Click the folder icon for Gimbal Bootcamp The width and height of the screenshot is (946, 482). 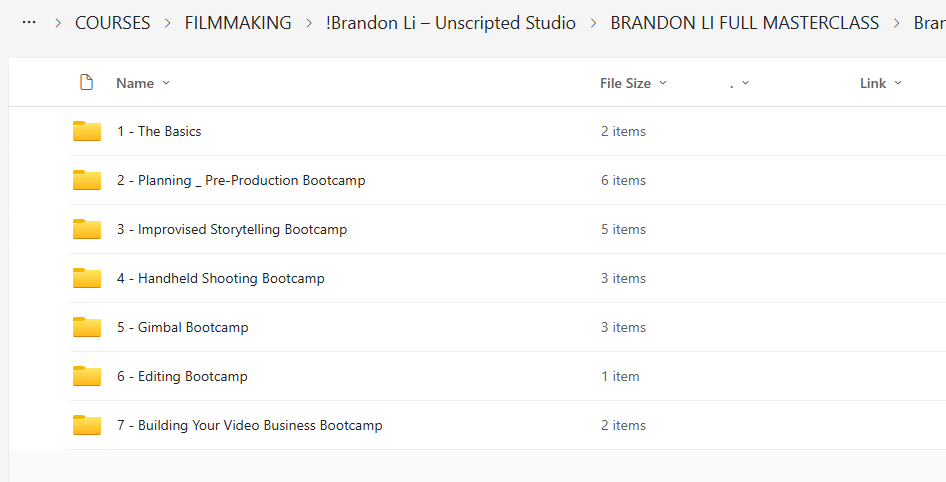(87, 327)
